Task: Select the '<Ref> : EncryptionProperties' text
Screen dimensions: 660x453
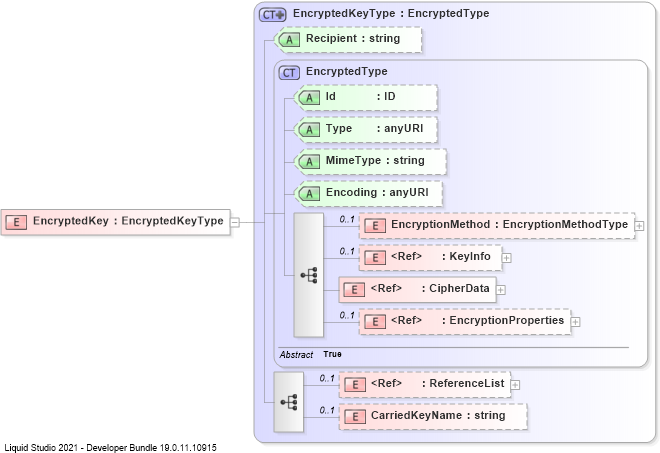Action: (477, 320)
